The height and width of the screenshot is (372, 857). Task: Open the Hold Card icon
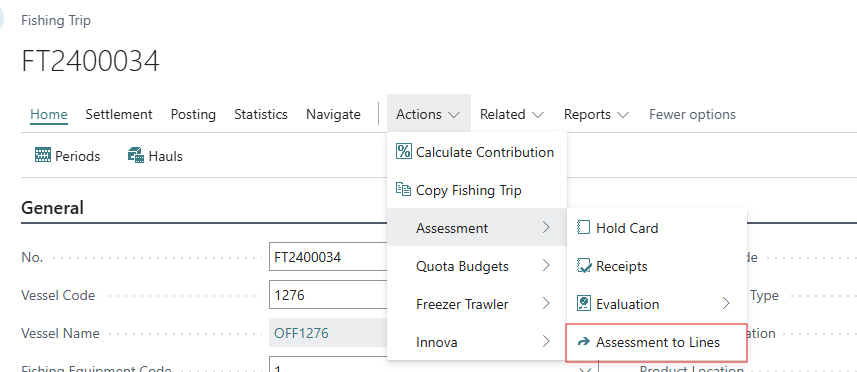click(584, 228)
